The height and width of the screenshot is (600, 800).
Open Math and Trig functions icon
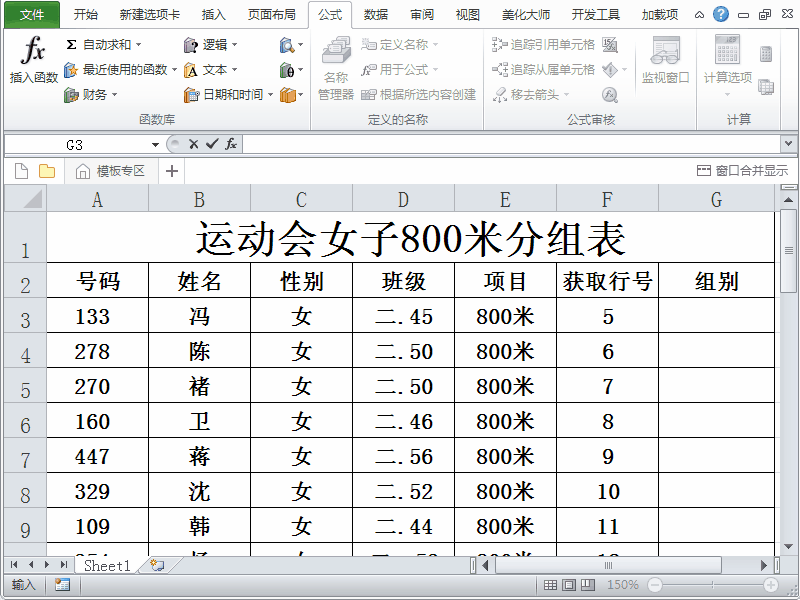pos(287,70)
